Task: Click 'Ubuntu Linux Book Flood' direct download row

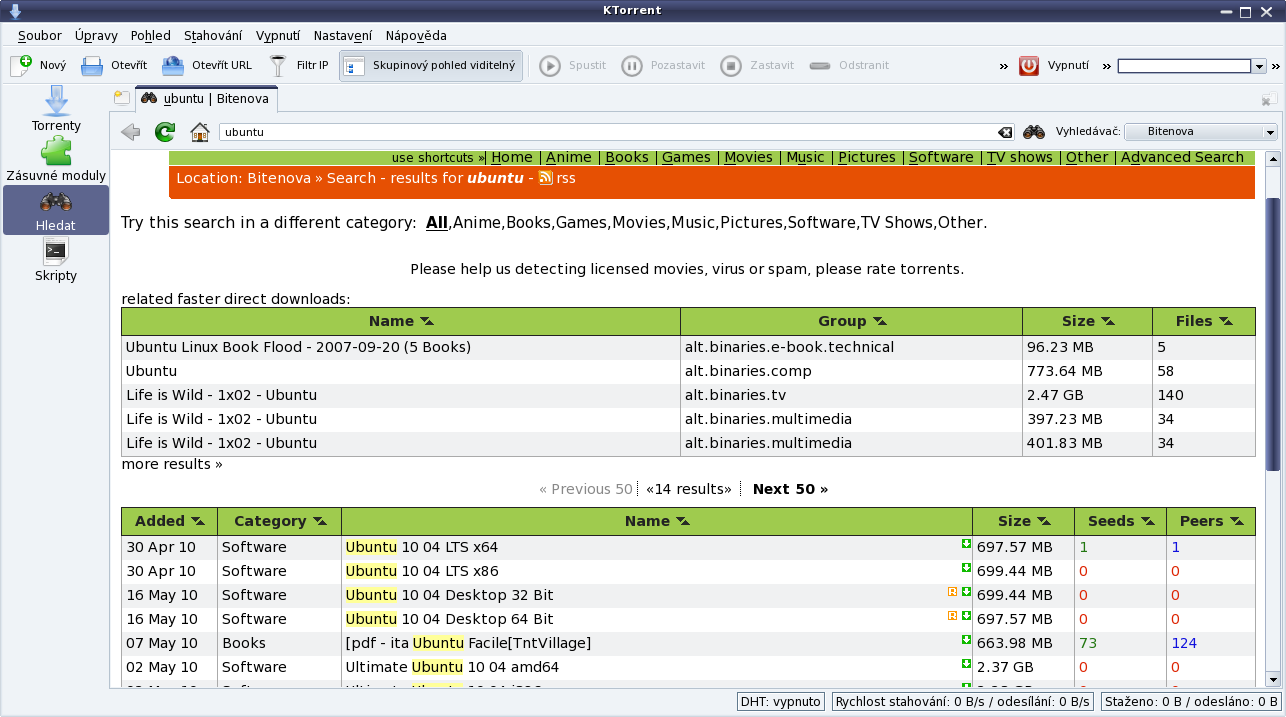Action: tap(688, 347)
